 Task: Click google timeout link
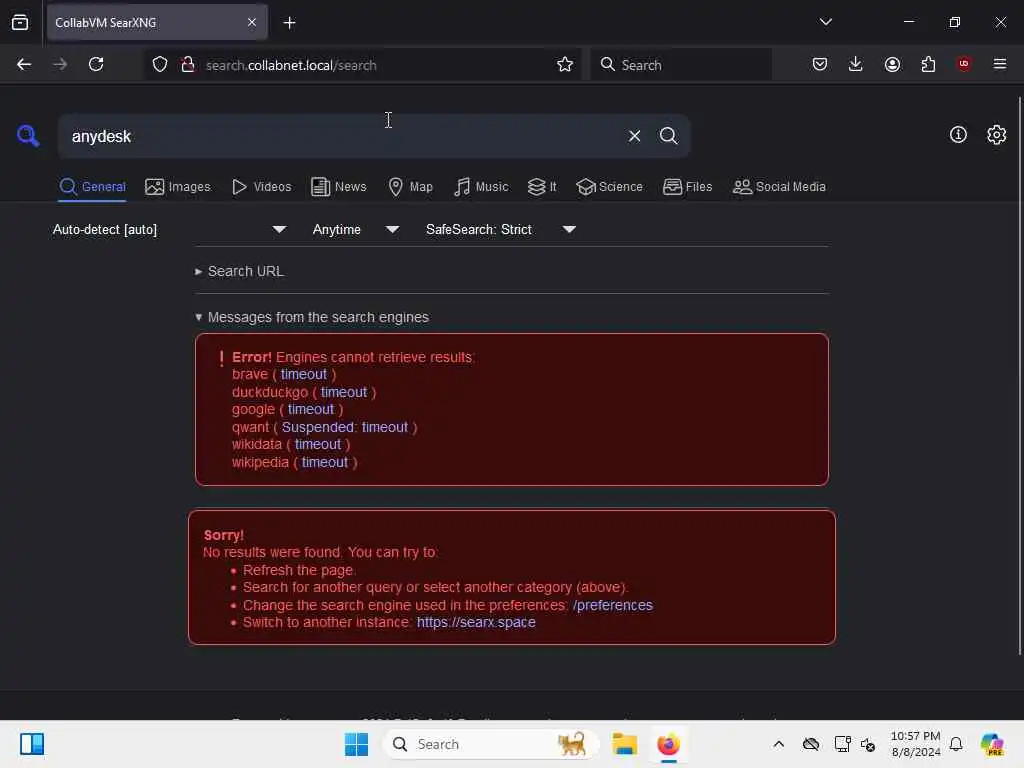point(311,409)
